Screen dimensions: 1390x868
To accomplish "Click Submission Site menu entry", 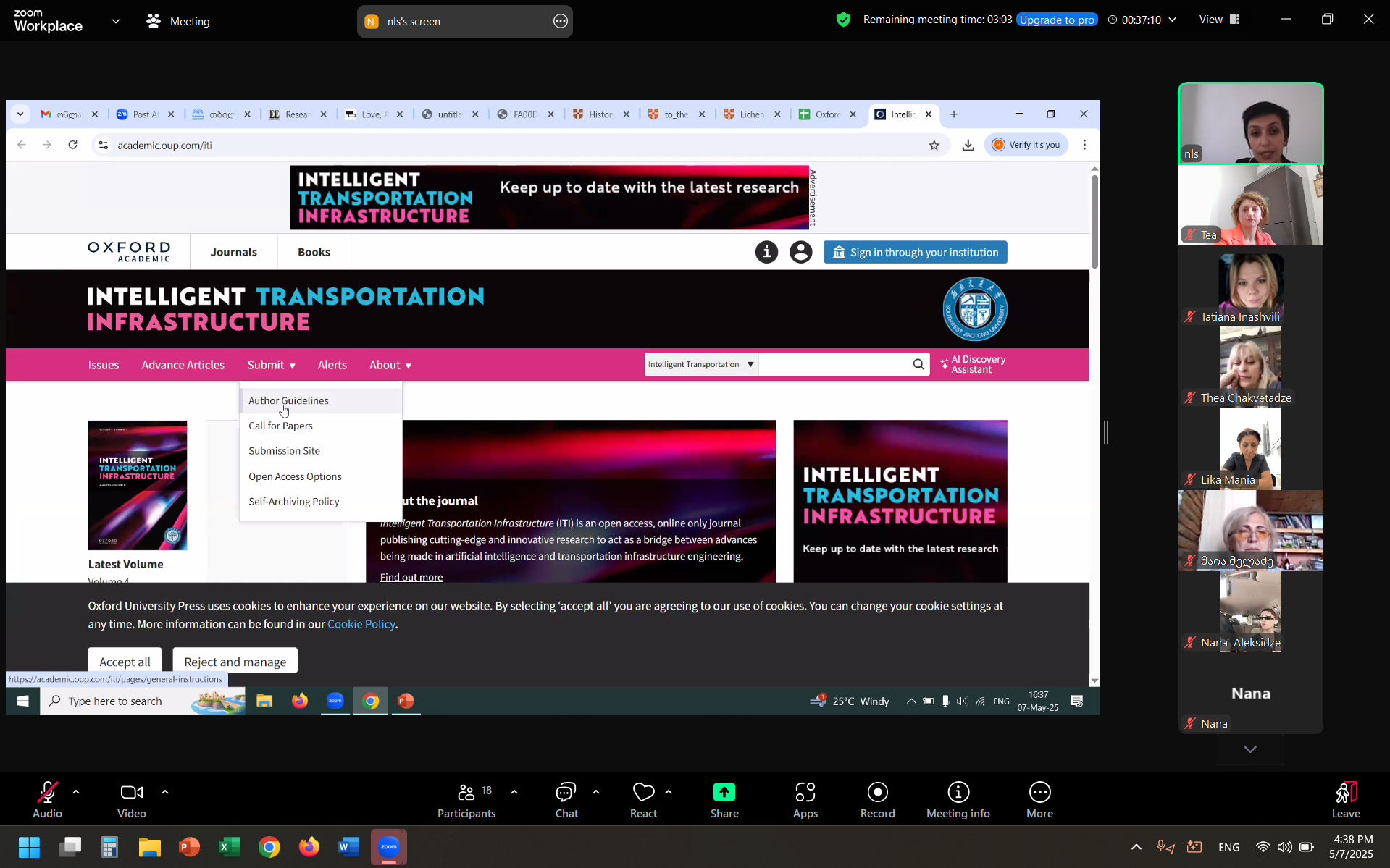I will pyautogui.click(x=284, y=450).
